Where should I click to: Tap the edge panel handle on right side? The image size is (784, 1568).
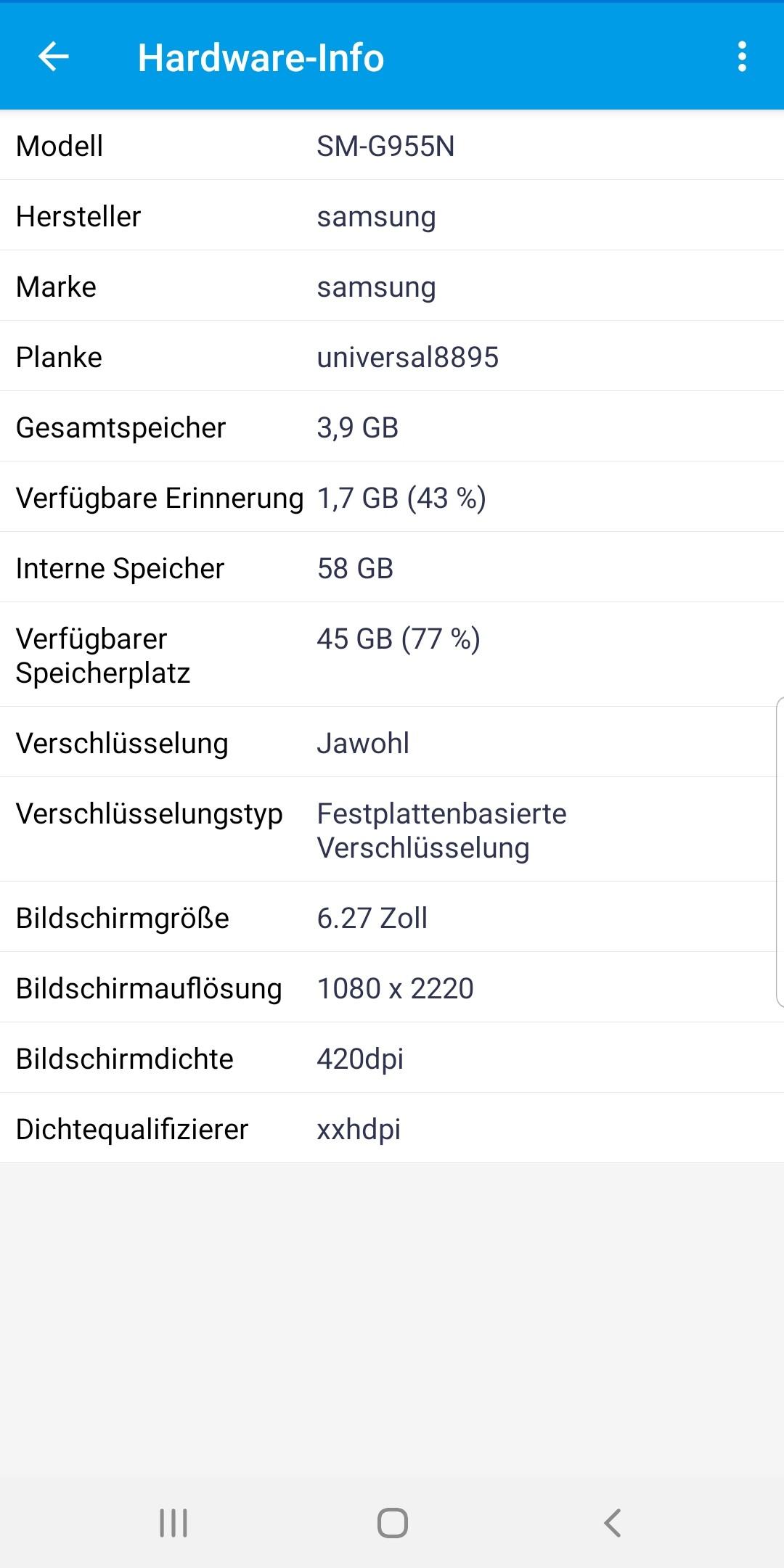click(x=780, y=852)
